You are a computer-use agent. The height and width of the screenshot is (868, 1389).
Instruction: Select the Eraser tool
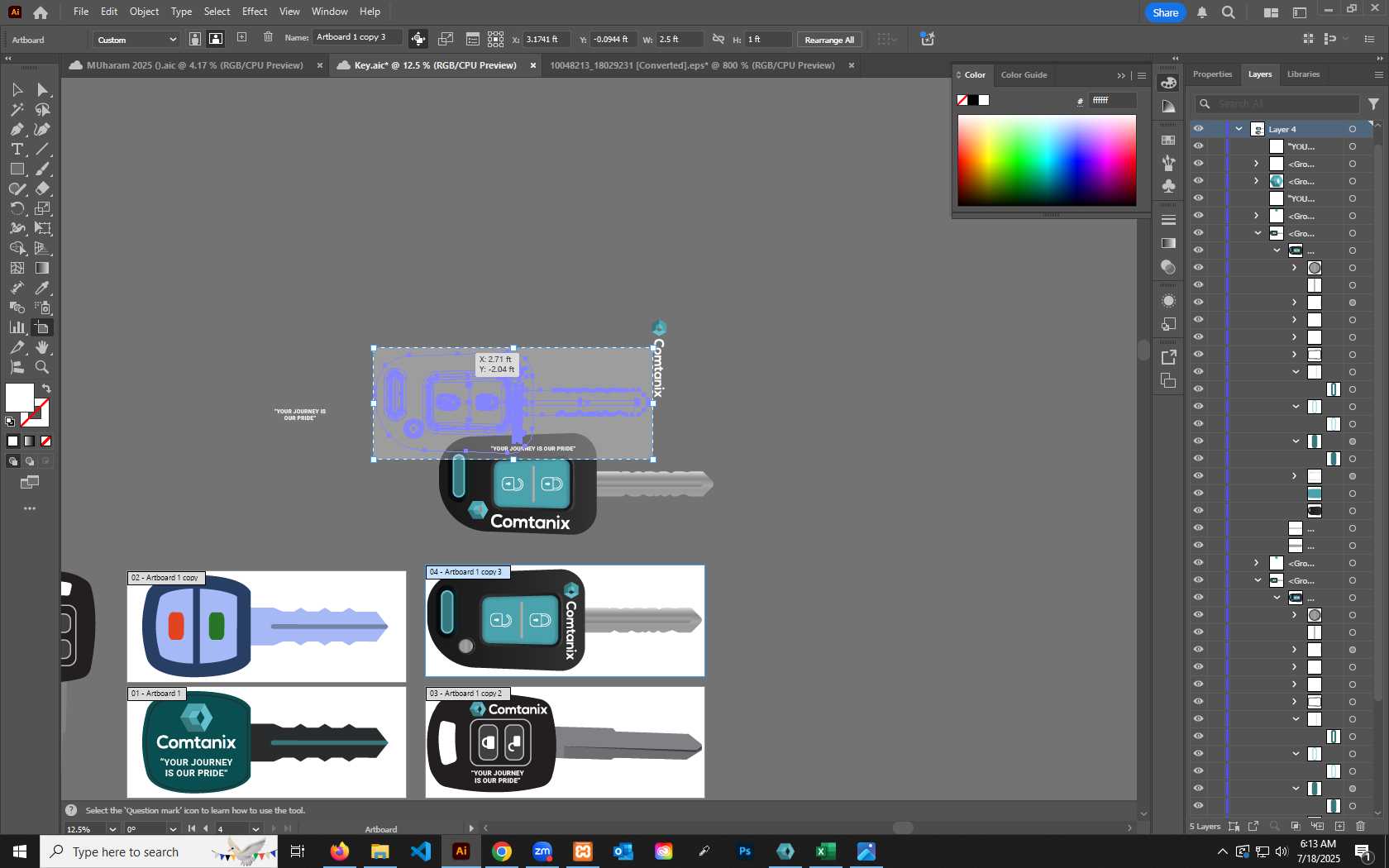(x=42, y=188)
